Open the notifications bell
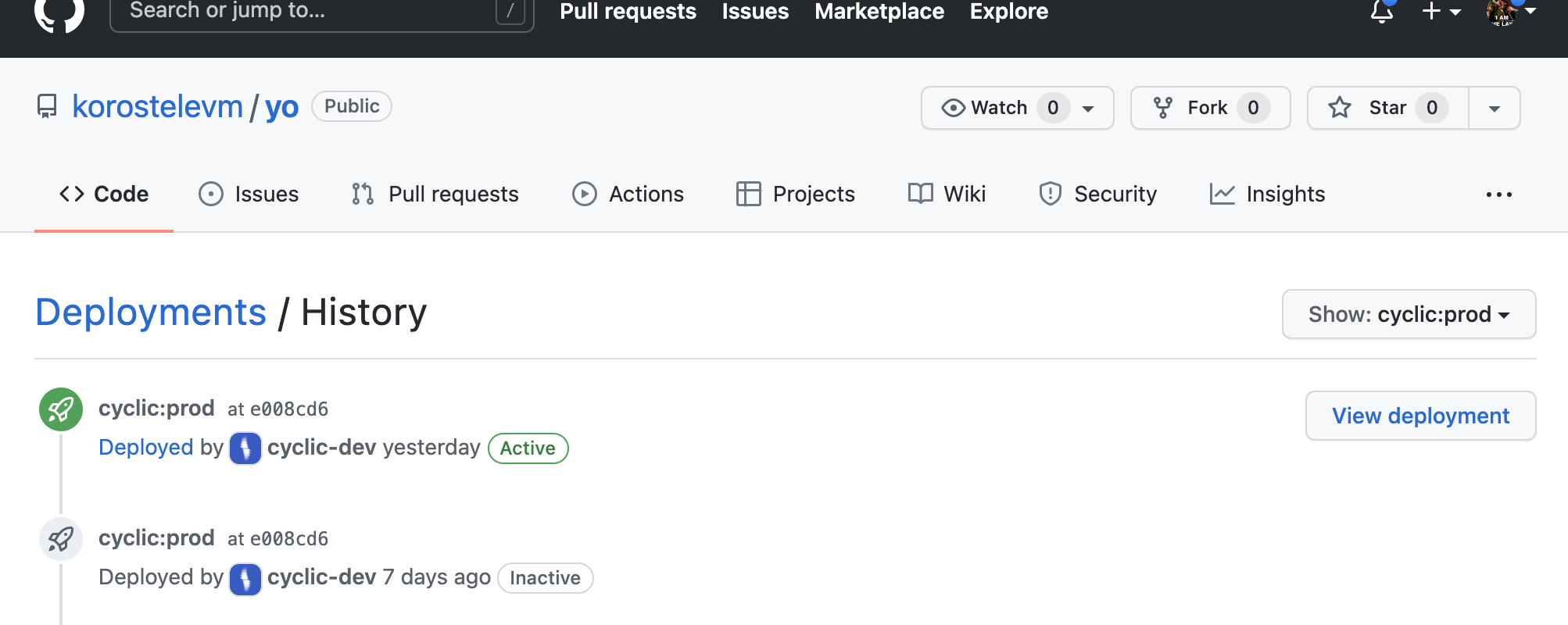This screenshot has height=625, width=1568. [x=1381, y=12]
